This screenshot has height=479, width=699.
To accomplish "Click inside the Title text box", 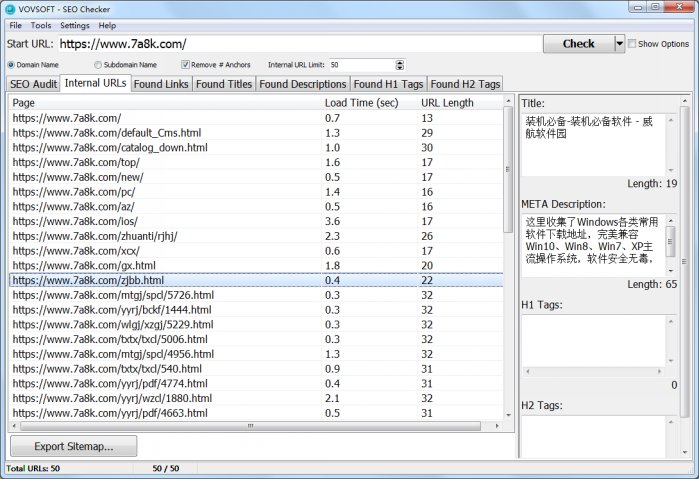I will 594,145.
